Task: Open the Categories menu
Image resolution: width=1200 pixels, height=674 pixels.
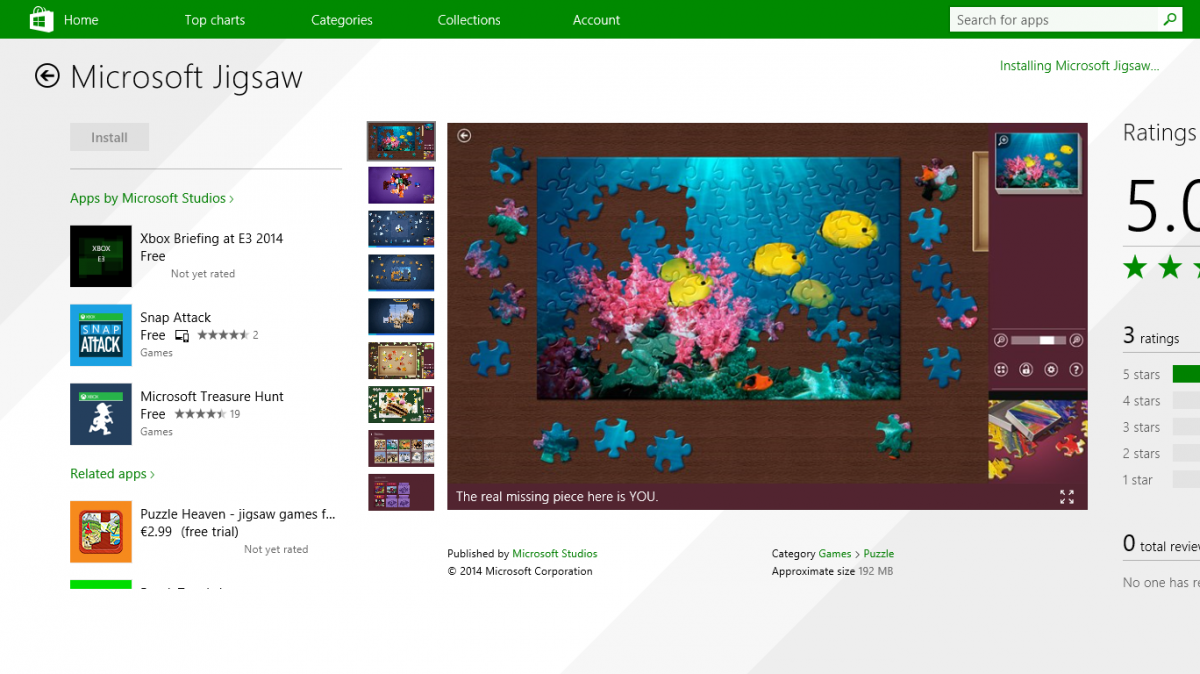Action: click(342, 20)
